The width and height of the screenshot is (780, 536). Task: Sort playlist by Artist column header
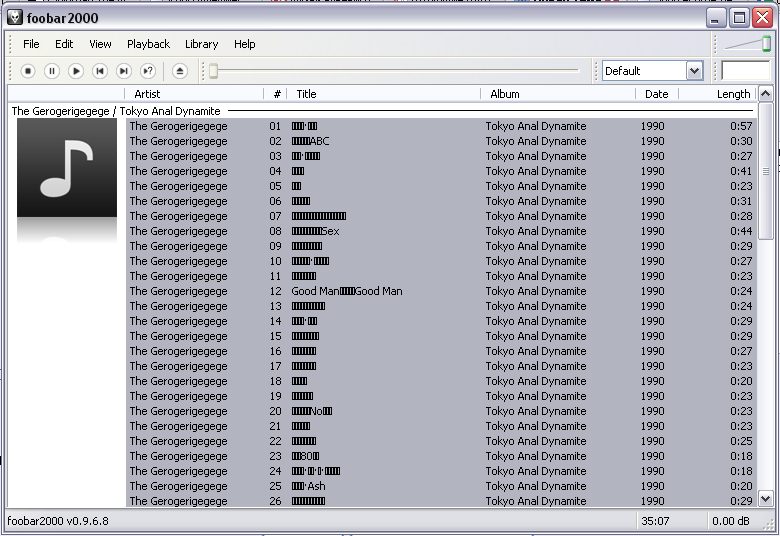(147, 94)
